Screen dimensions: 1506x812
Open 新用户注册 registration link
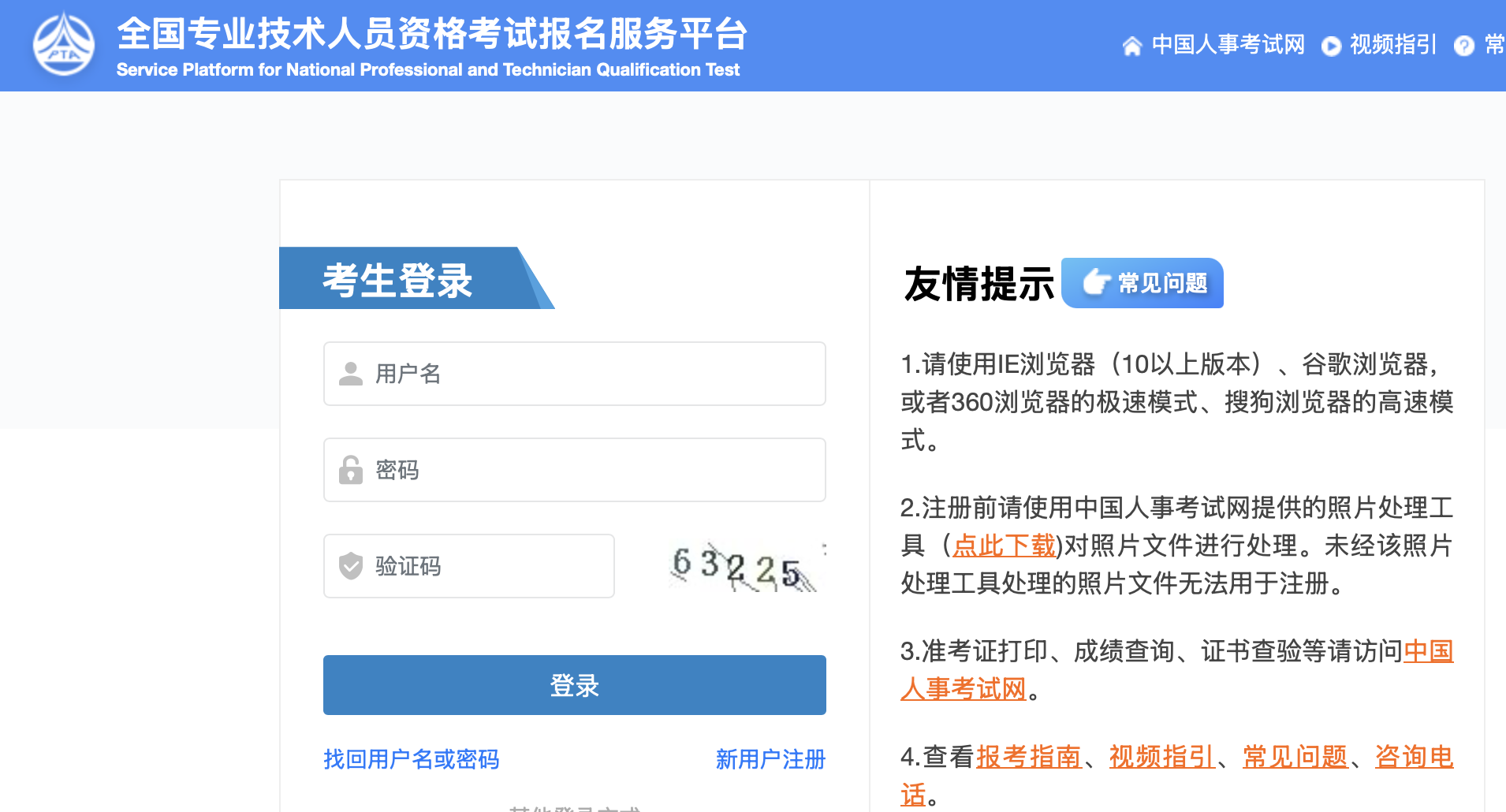[x=770, y=759]
